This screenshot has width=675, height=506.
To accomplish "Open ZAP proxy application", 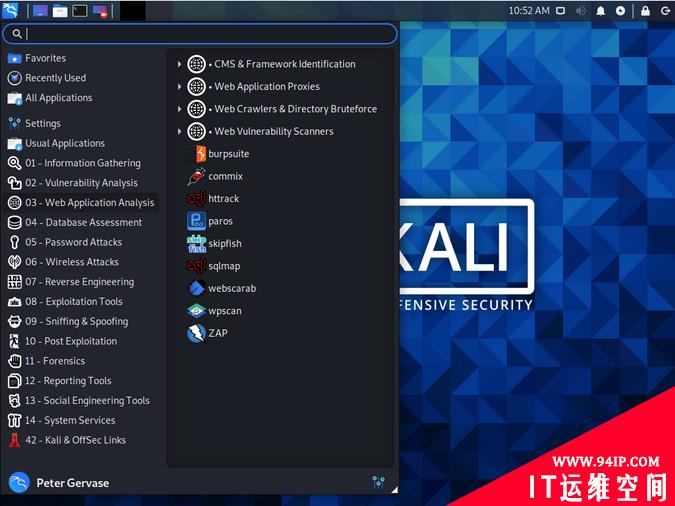I will click(x=207, y=333).
